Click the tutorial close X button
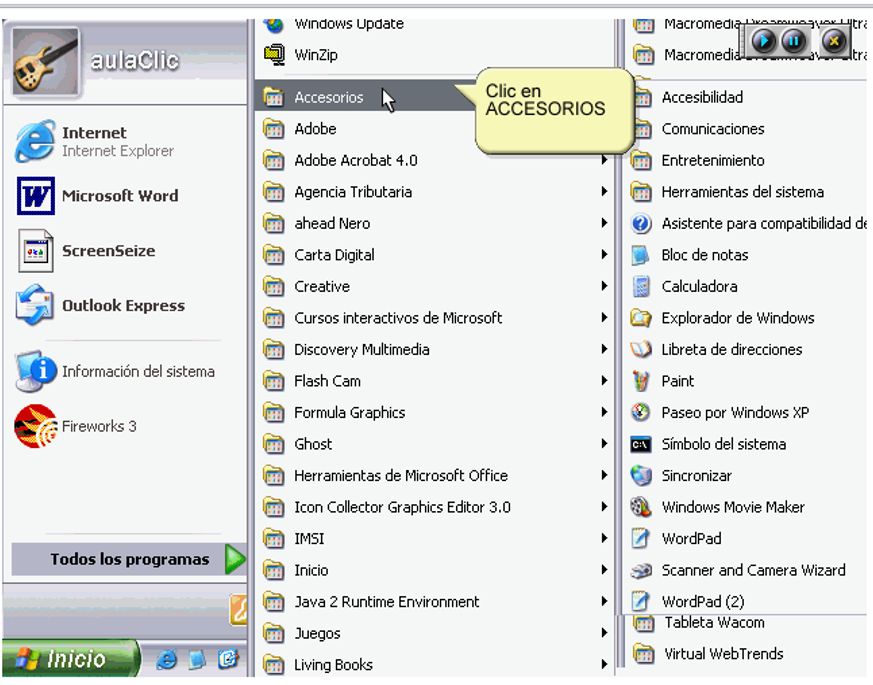Viewport: 873px width, 685px height. (x=833, y=41)
